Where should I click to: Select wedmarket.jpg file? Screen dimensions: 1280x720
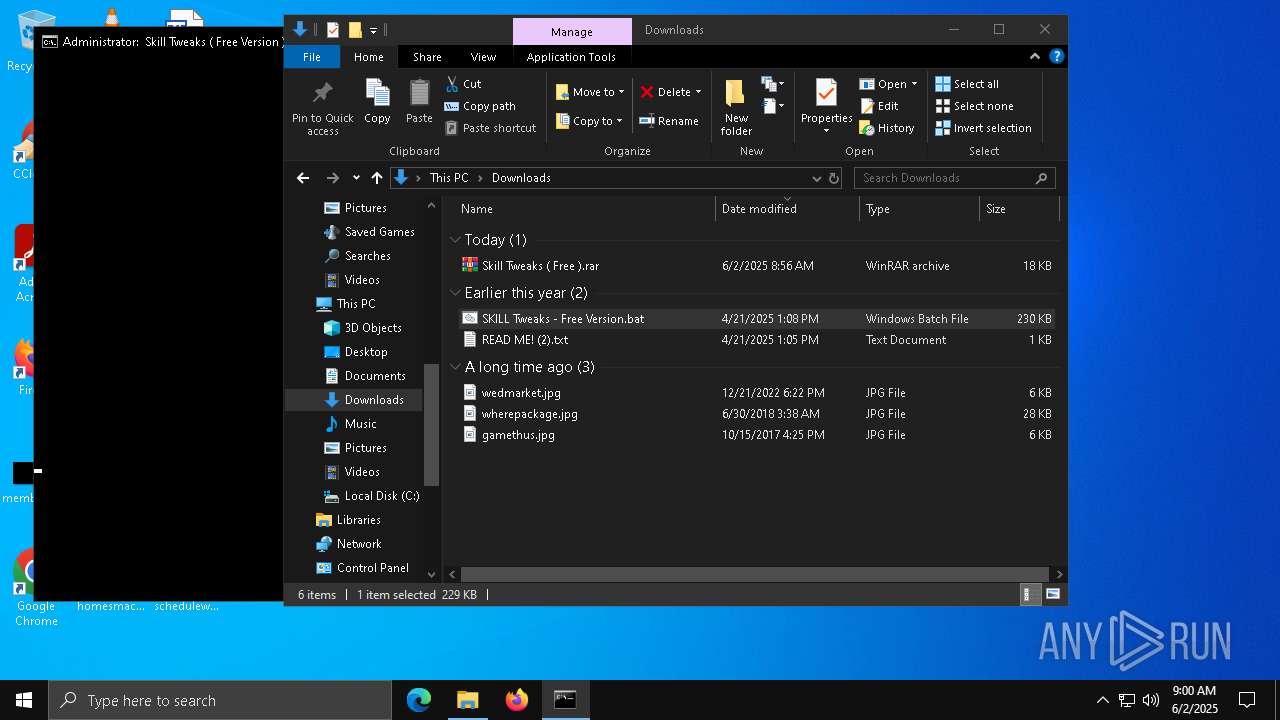pos(756,393)
